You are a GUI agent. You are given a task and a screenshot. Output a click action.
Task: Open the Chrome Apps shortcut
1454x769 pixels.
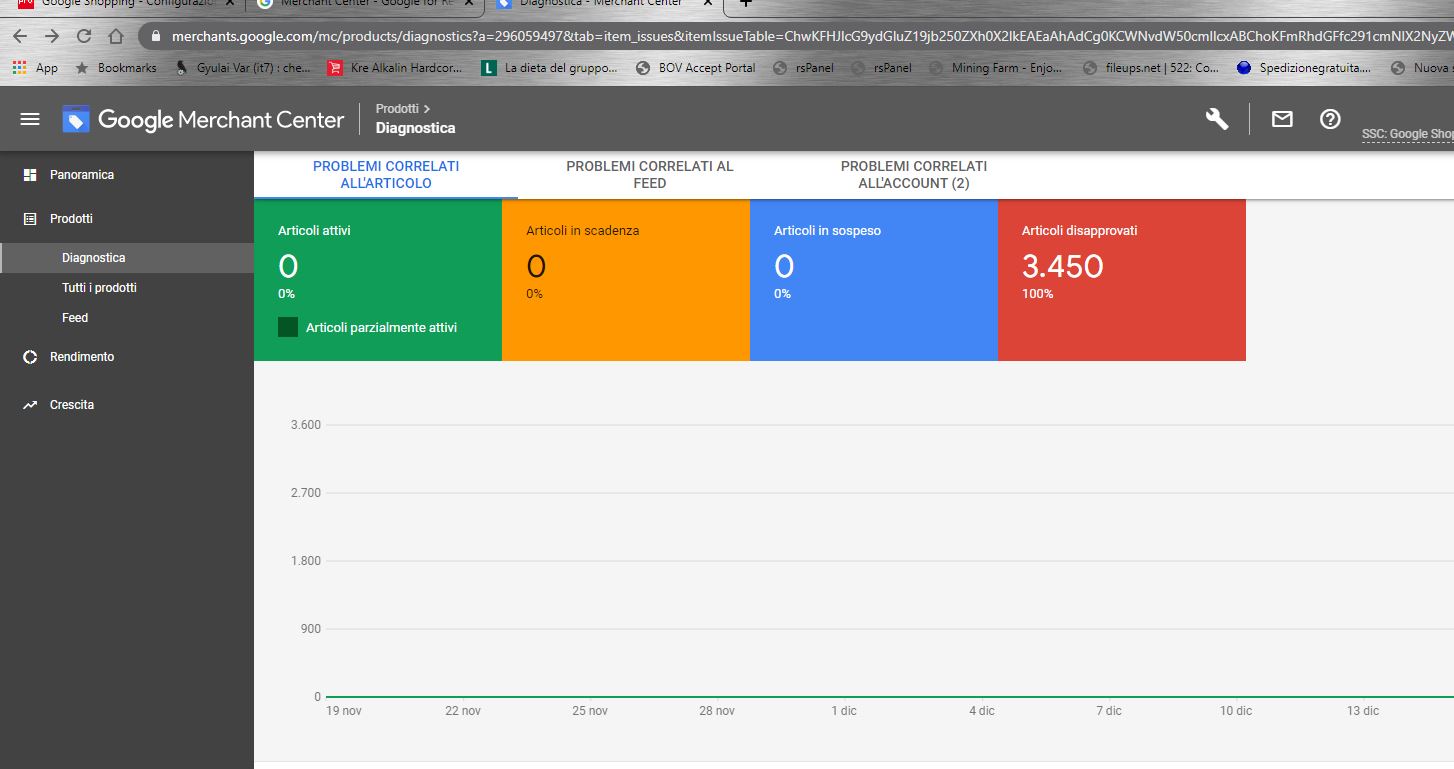pyautogui.click(x=35, y=68)
